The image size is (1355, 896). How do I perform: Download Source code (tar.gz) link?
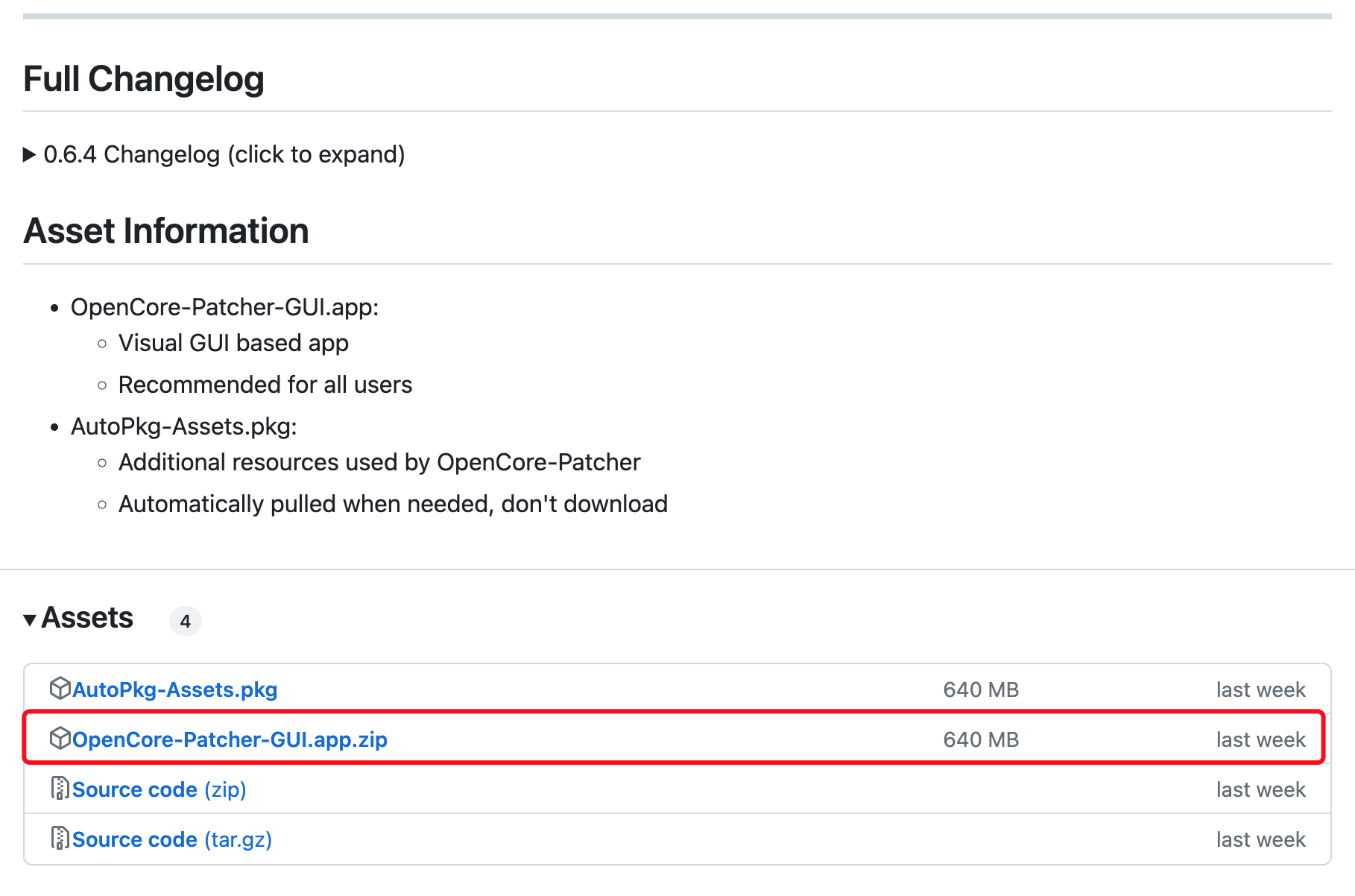(171, 839)
